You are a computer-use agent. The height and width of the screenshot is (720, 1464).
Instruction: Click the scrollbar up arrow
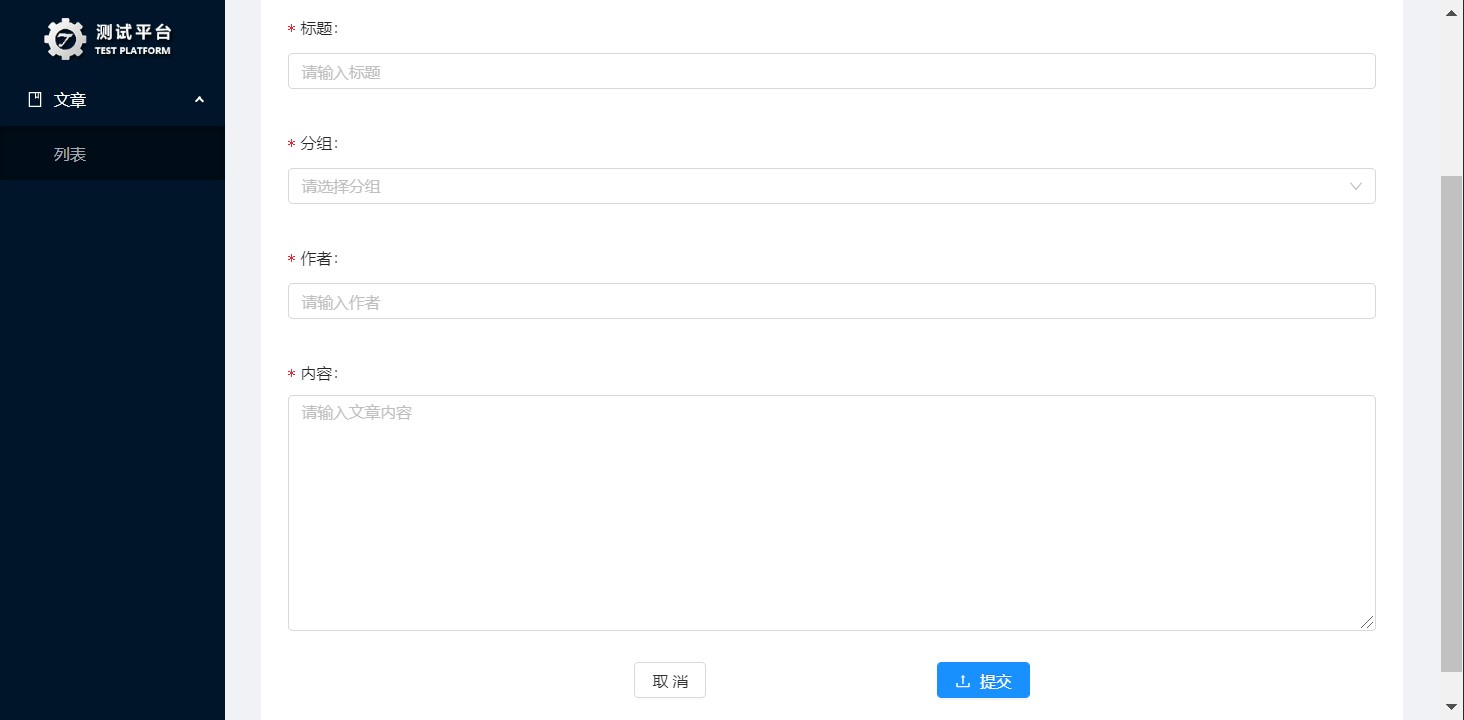coord(1451,13)
